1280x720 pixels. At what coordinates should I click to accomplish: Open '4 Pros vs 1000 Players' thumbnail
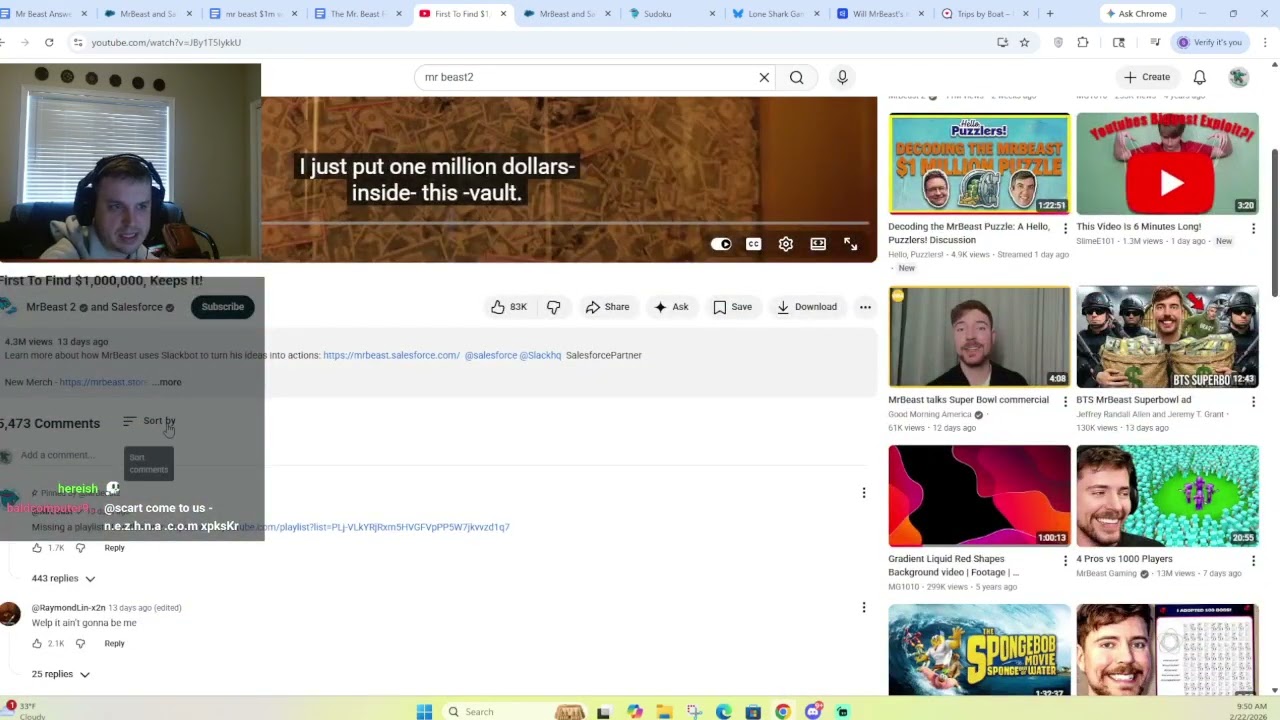[1167, 496]
